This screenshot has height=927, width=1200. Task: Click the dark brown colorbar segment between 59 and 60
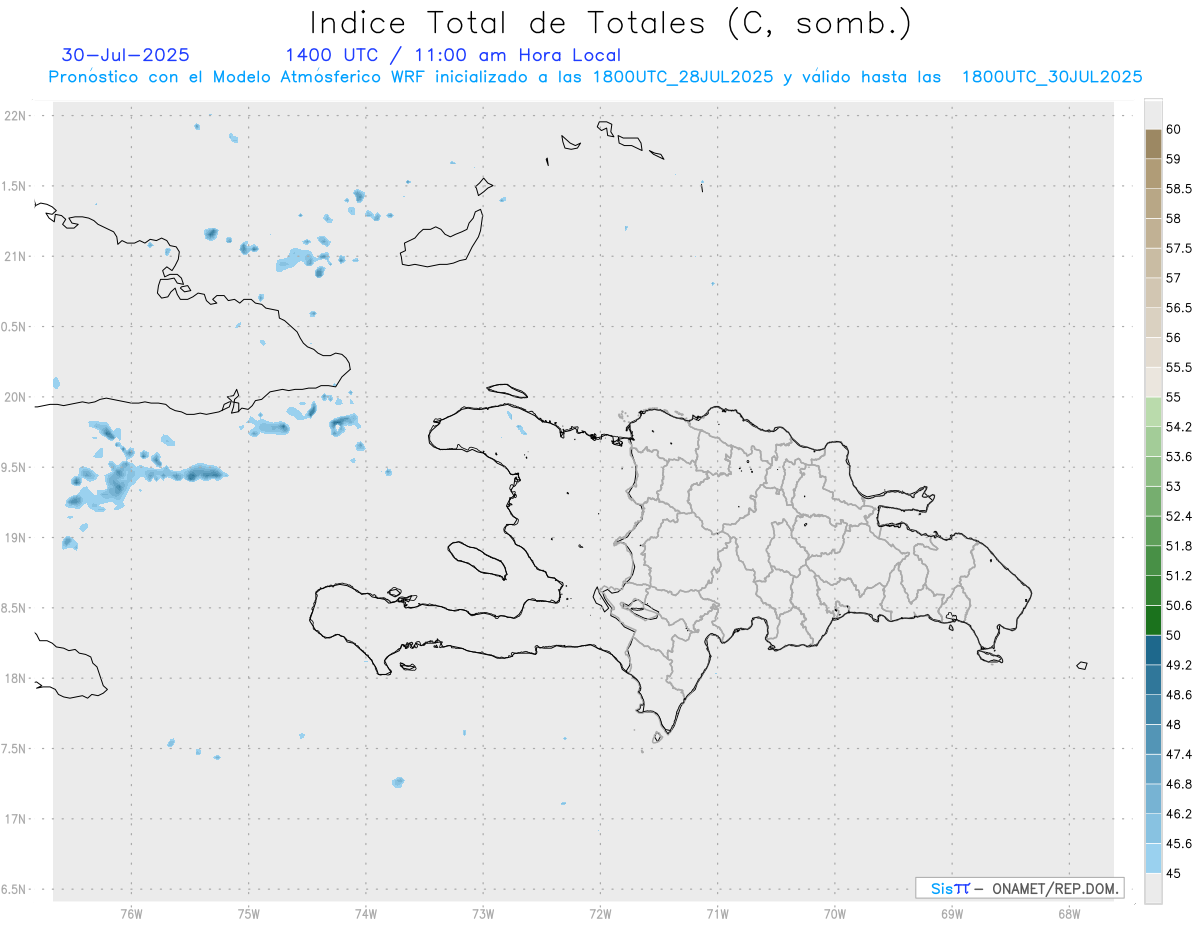coord(1153,144)
